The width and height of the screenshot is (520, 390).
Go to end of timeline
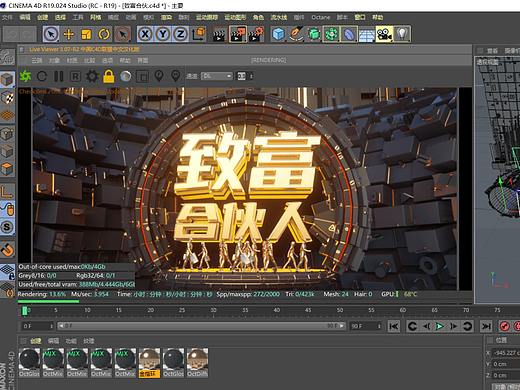(486, 326)
